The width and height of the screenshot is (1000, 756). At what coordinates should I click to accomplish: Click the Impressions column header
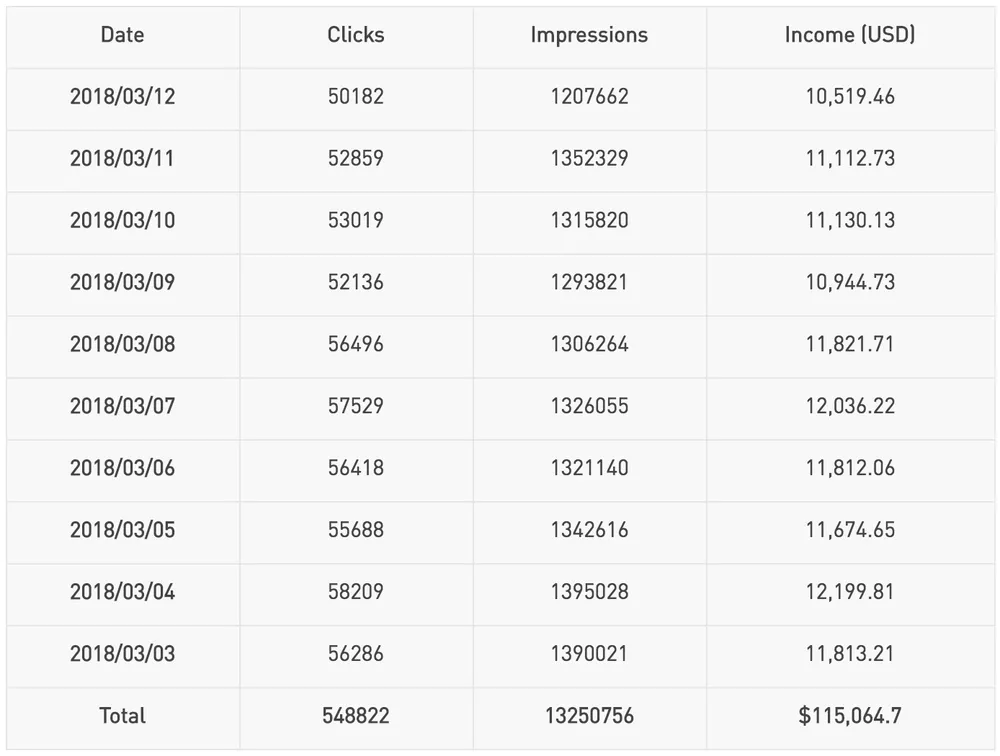point(589,35)
